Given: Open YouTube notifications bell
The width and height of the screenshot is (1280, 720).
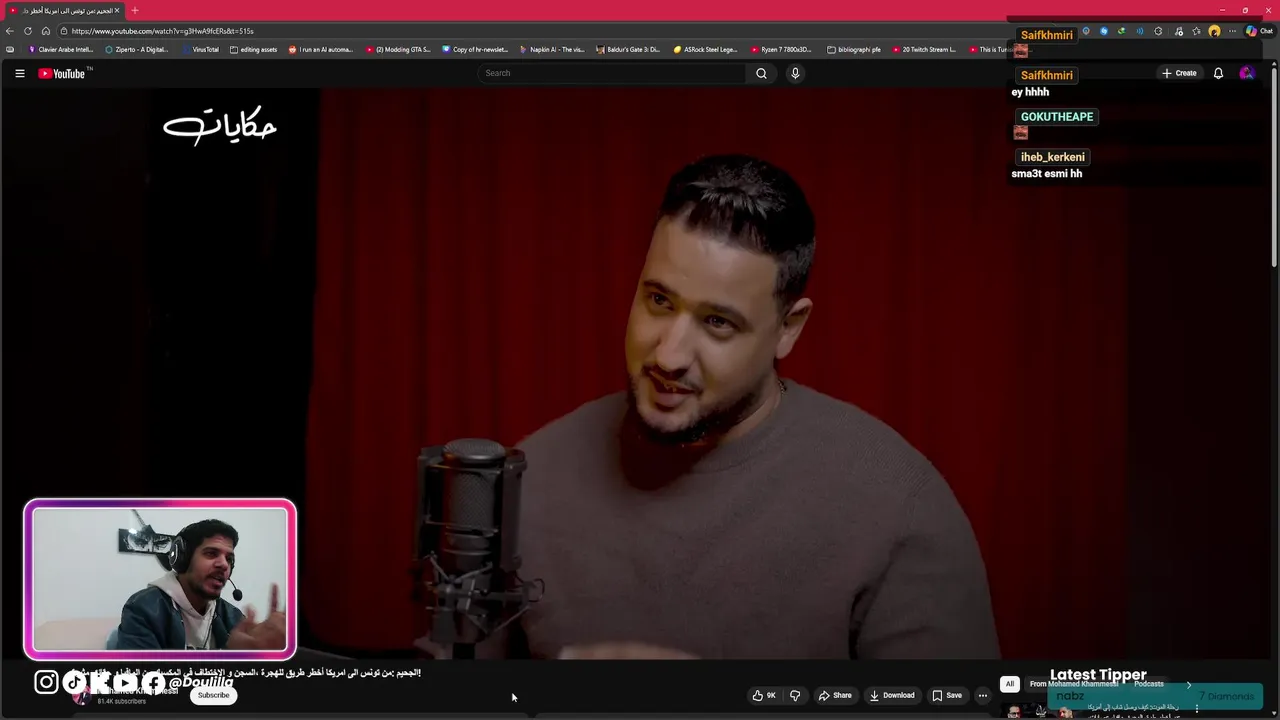Looking at the screenshot, I should (x=1218, y=73).
